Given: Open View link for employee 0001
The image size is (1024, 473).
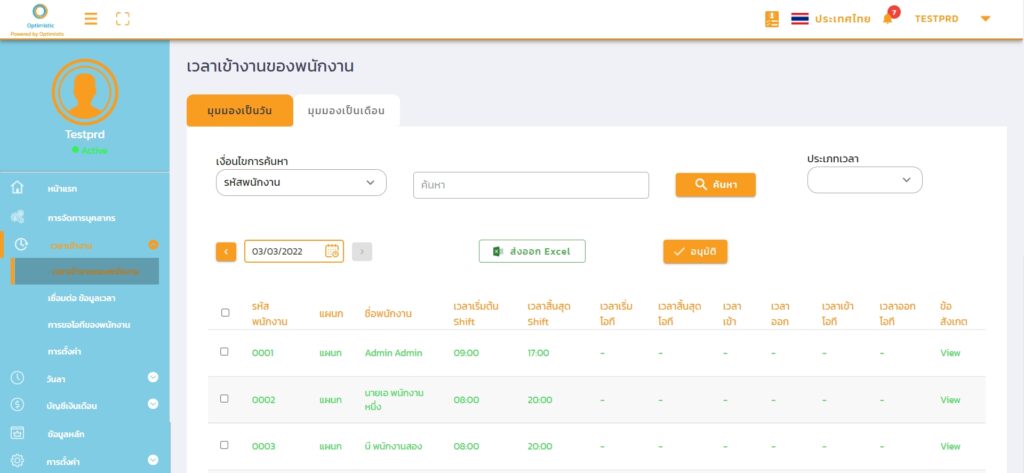Looking at the screenshot, I should pos(950,353).
